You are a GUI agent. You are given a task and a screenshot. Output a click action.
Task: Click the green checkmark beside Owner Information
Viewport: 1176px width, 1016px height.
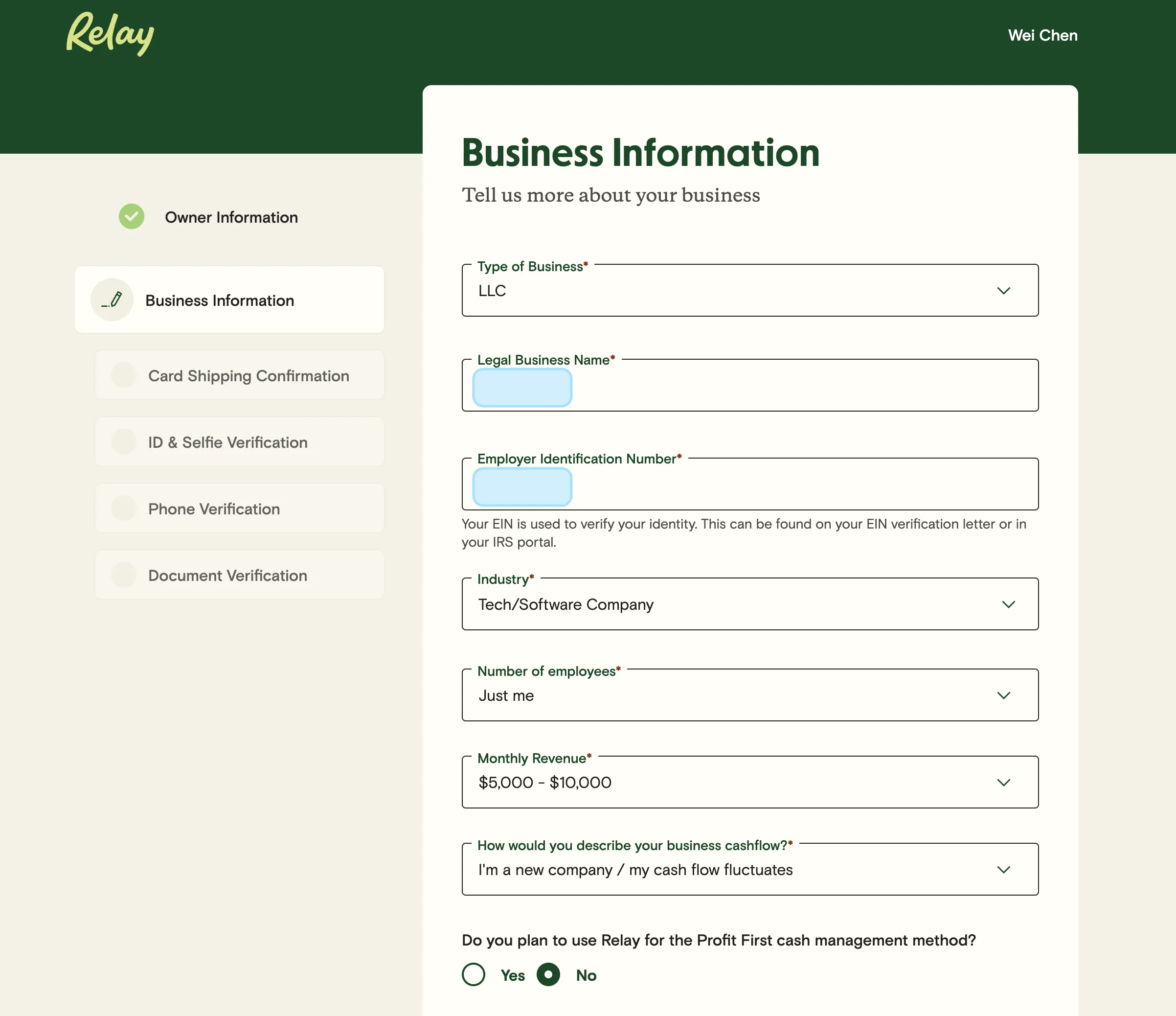pos(131,216)
